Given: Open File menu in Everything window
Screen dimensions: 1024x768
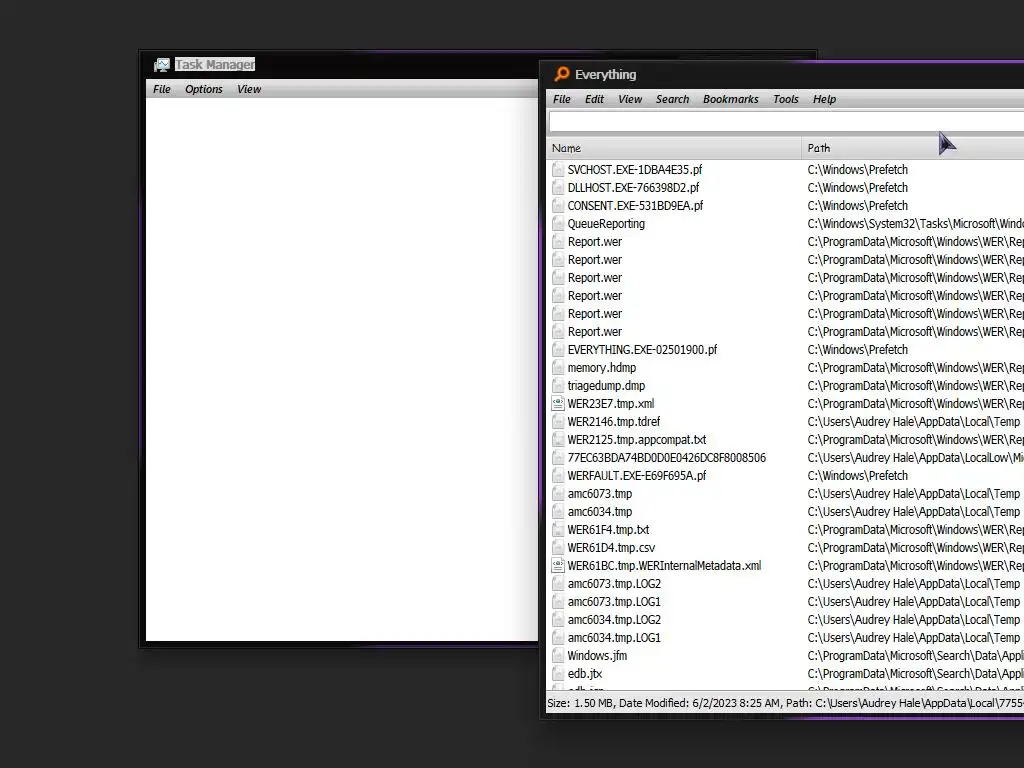Looking at the screenshot, I should [562, 99].
